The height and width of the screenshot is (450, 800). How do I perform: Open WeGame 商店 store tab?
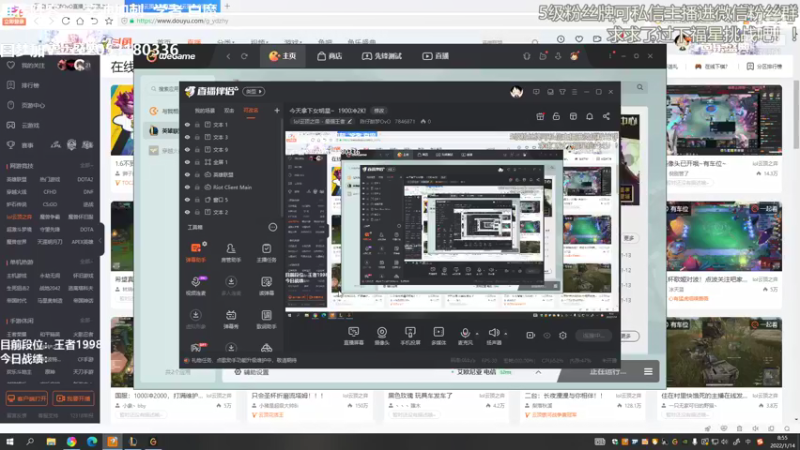click(330, 56)
